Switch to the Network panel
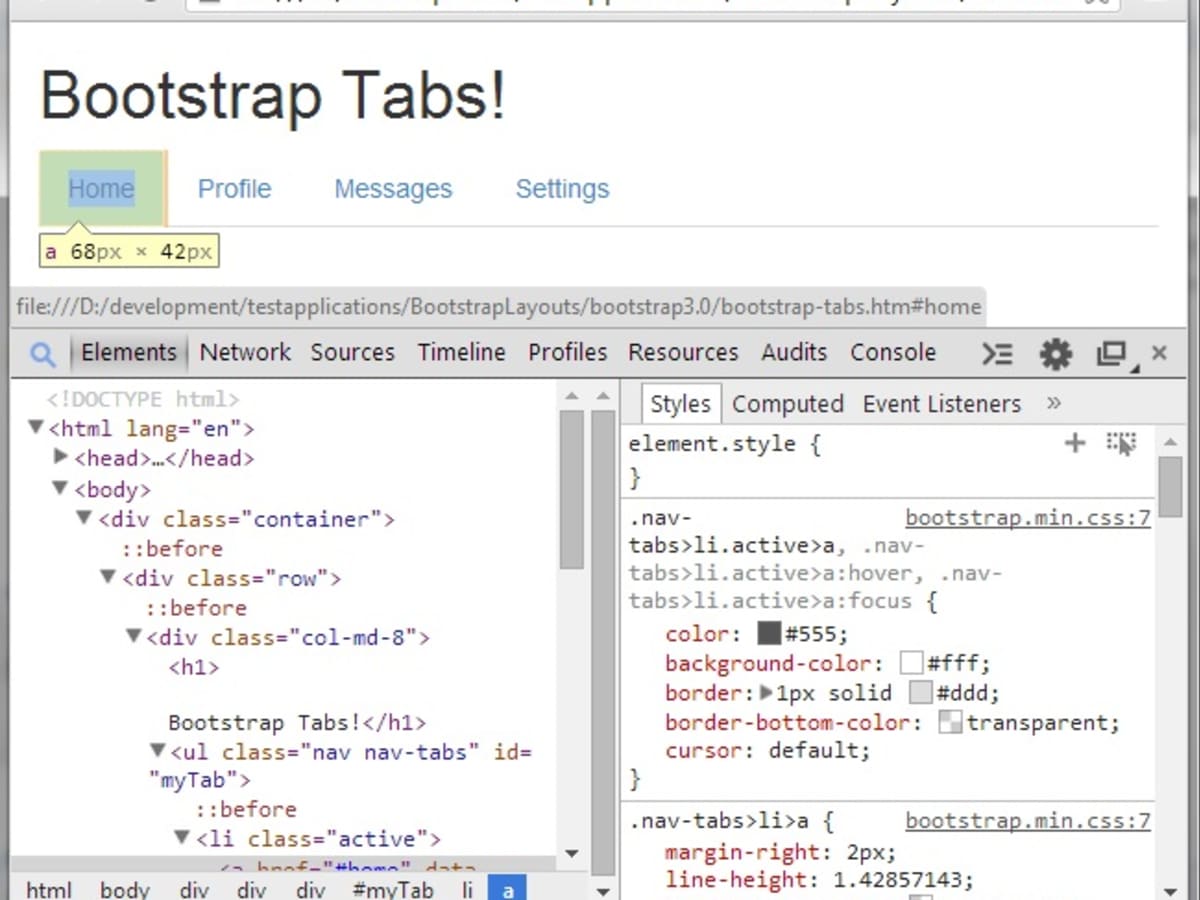The height and width of the screenshot is (900, 1200). coord(245,352)
